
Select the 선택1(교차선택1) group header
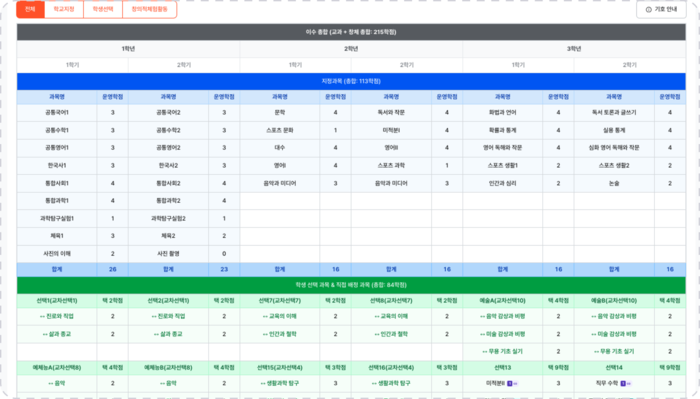click(x=57, y=301)
